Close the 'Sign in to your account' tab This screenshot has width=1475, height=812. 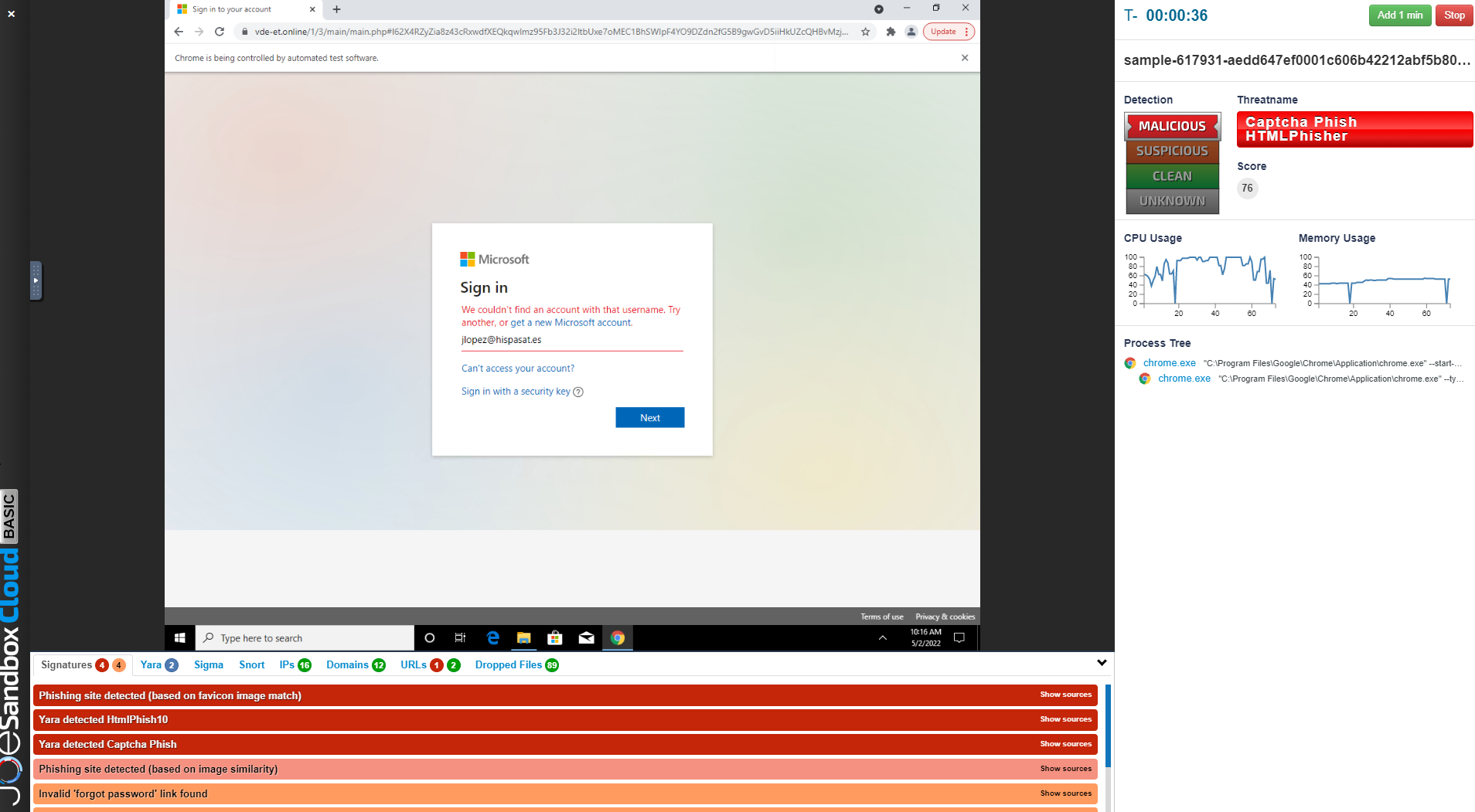[312, 9]
